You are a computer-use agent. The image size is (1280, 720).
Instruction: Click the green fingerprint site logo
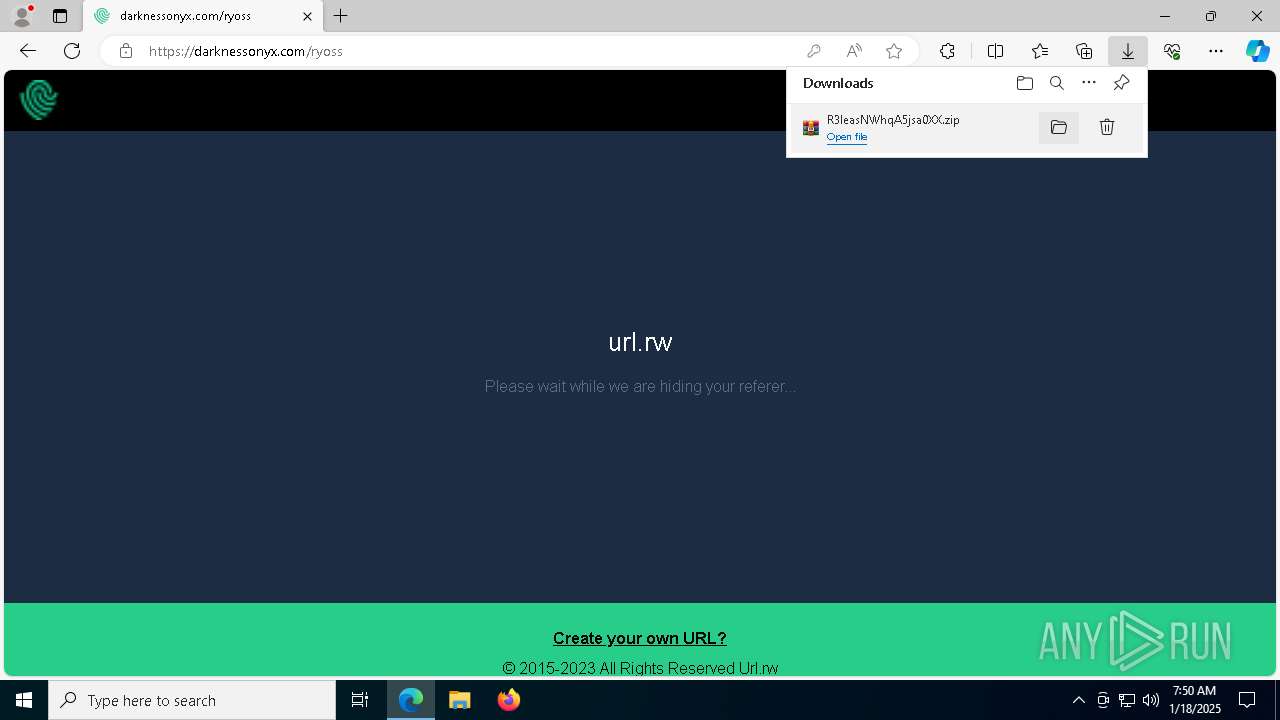[x=39, y=99]
